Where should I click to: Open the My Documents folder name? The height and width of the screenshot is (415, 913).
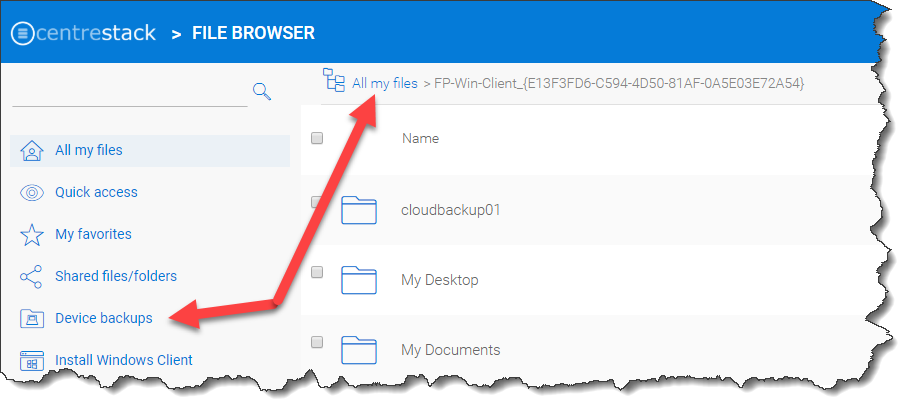pyautogui.click(x=451, y=350)
